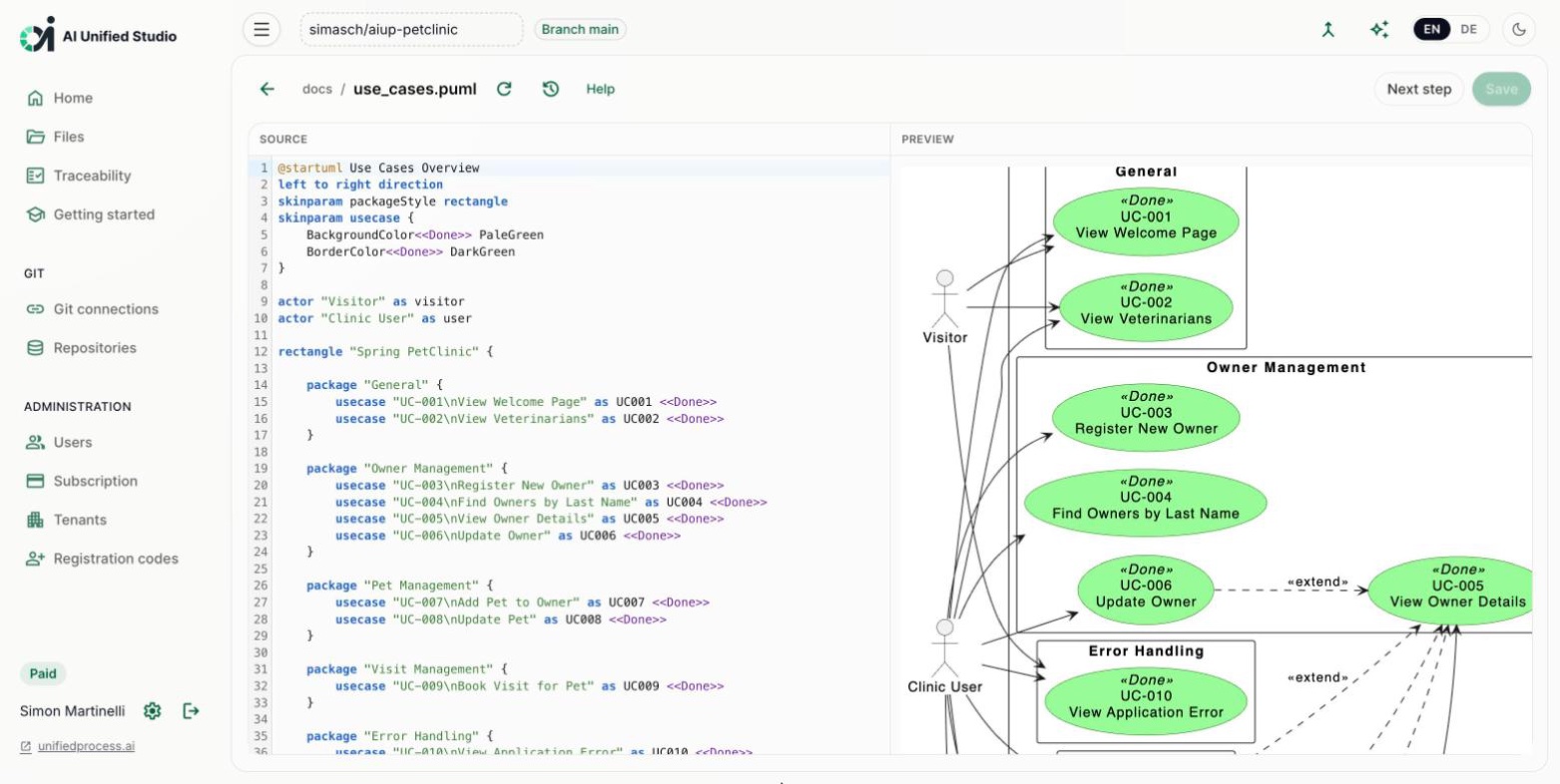Viewport: 1560px width, 784px height.
Task: Click the UC-010 View Application Error use case
Action: click(1146, 702)
